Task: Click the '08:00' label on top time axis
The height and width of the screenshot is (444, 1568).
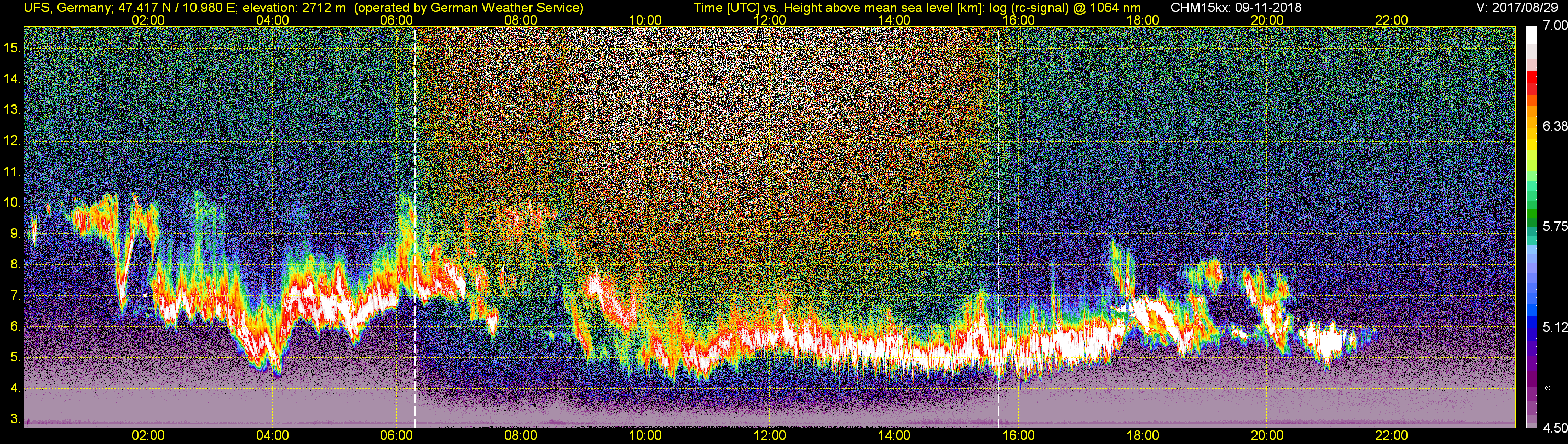Action: click(521, 20)
